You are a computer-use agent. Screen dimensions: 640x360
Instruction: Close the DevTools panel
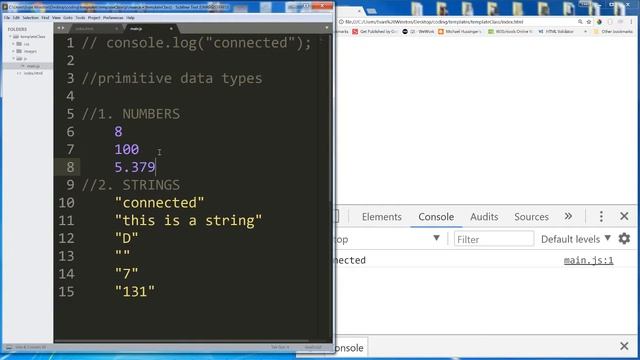click(x=624, y=216)
